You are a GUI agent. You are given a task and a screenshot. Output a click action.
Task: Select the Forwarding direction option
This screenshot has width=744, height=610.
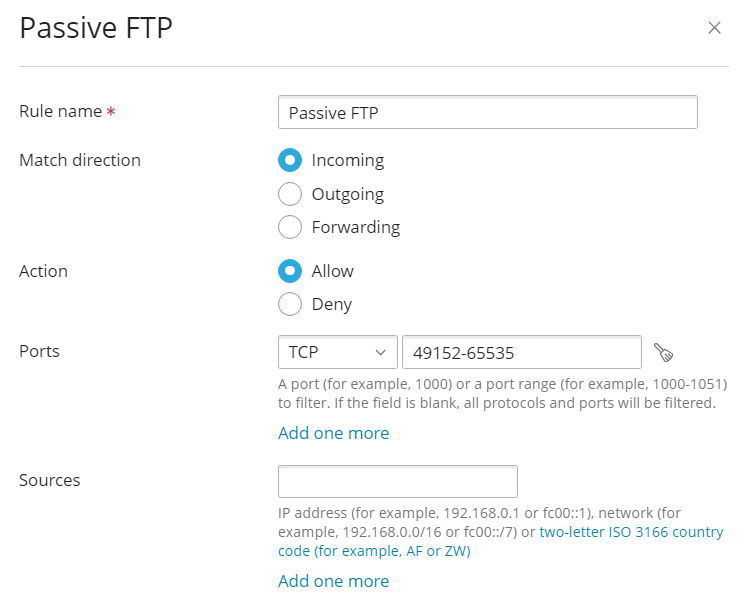(290, 227)
